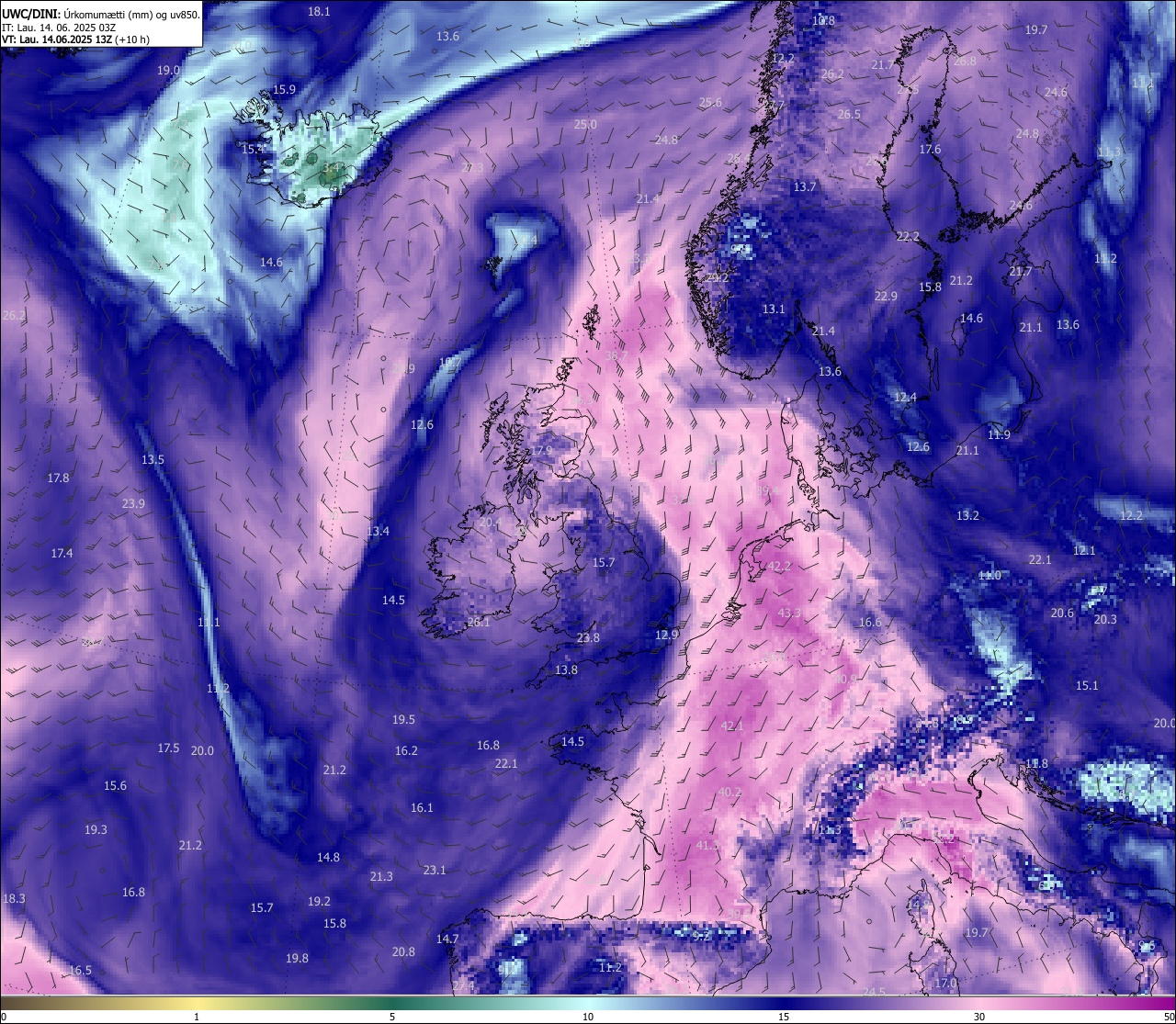Viewport: 1176px width, 1024px height.
Task: Click the IT initialization time line 03Z
Action: point(59,28)
